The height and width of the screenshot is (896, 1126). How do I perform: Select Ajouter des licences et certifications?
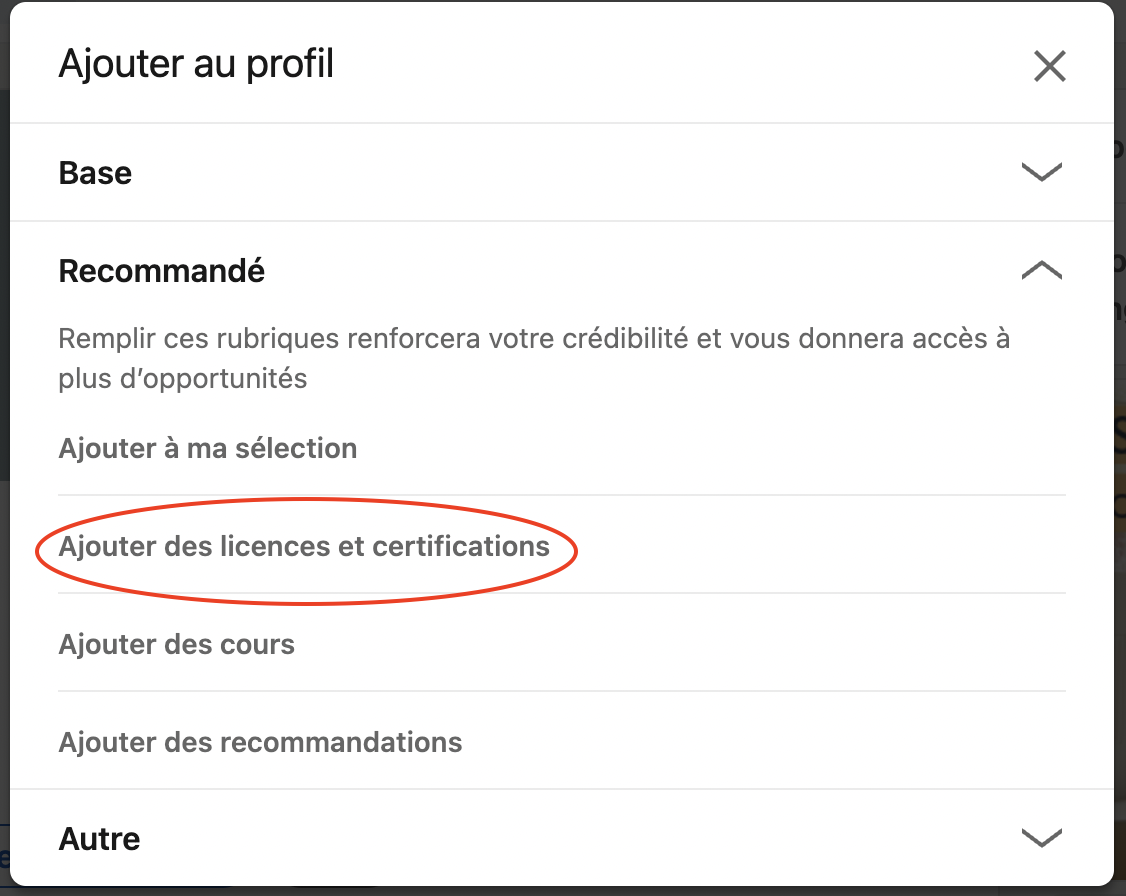[x=304, y=547]
